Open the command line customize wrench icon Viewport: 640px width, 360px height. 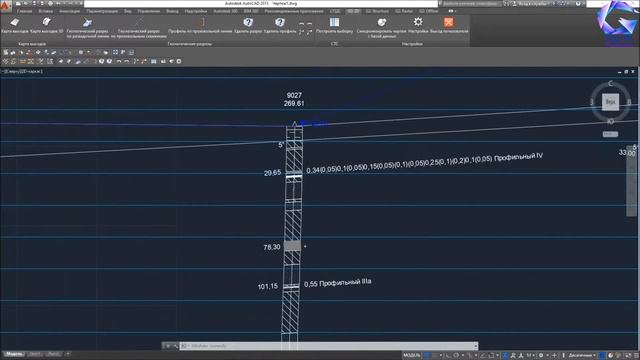click(x=176, y=346)
